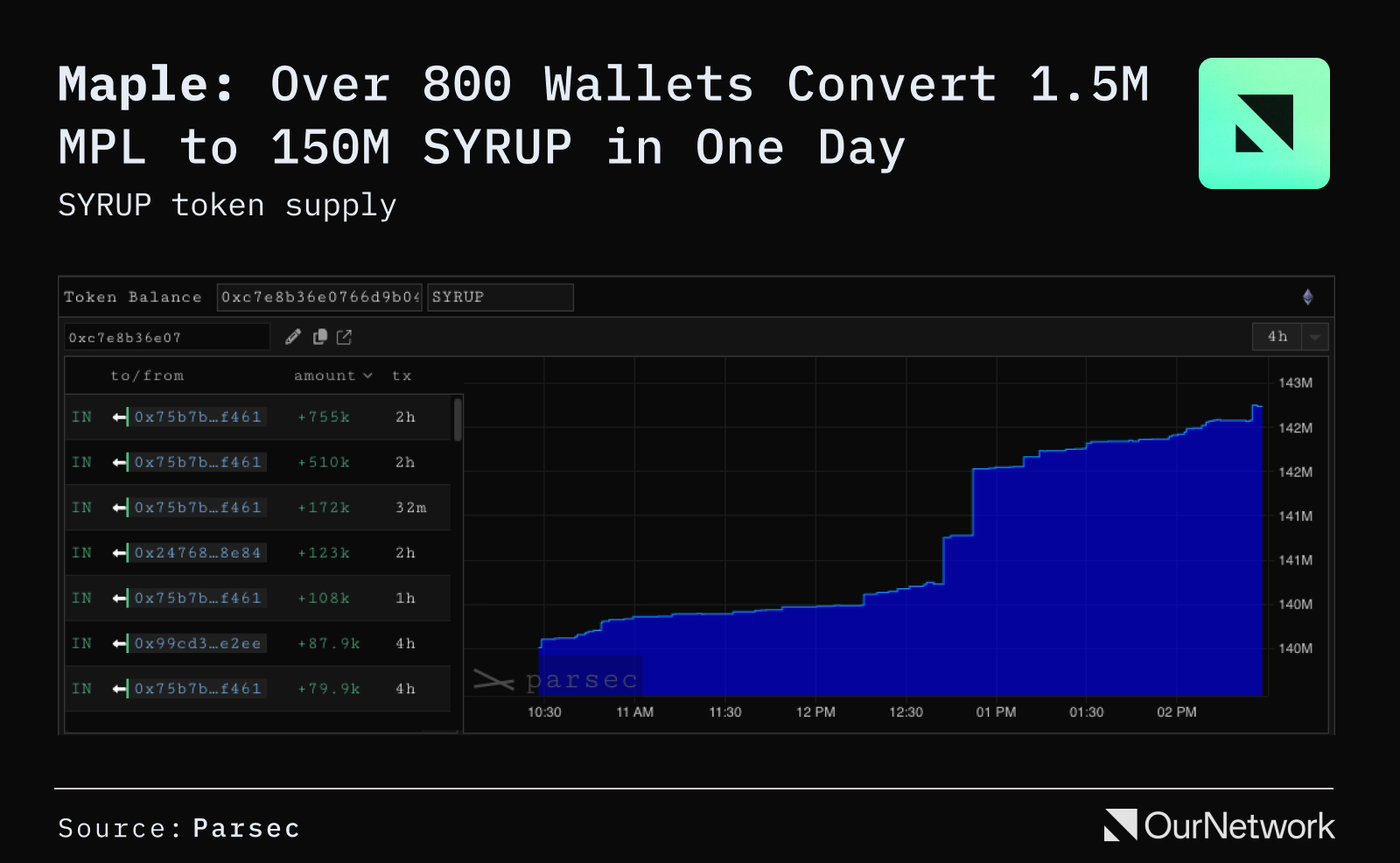Viewport: 1400px width, 863px height.
Task: Click the OurNetwork logo mark
Action: pyautogui.click(x=1120, y=824)
